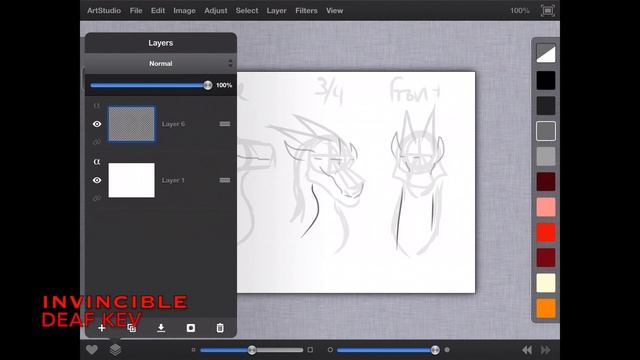Select the Layer 1 white thumbnail
This screenshot has width=640, height=360.
click(x=131, y=180)
